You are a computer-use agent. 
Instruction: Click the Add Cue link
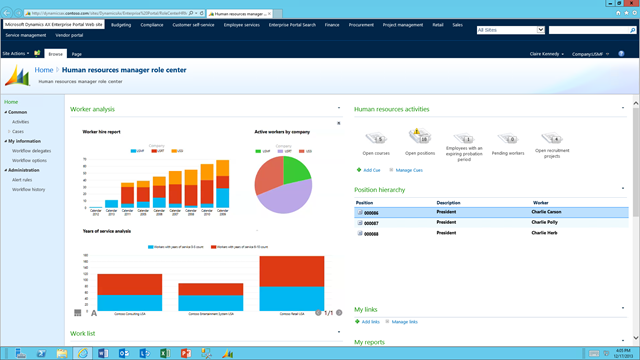(x=372, y=170)
